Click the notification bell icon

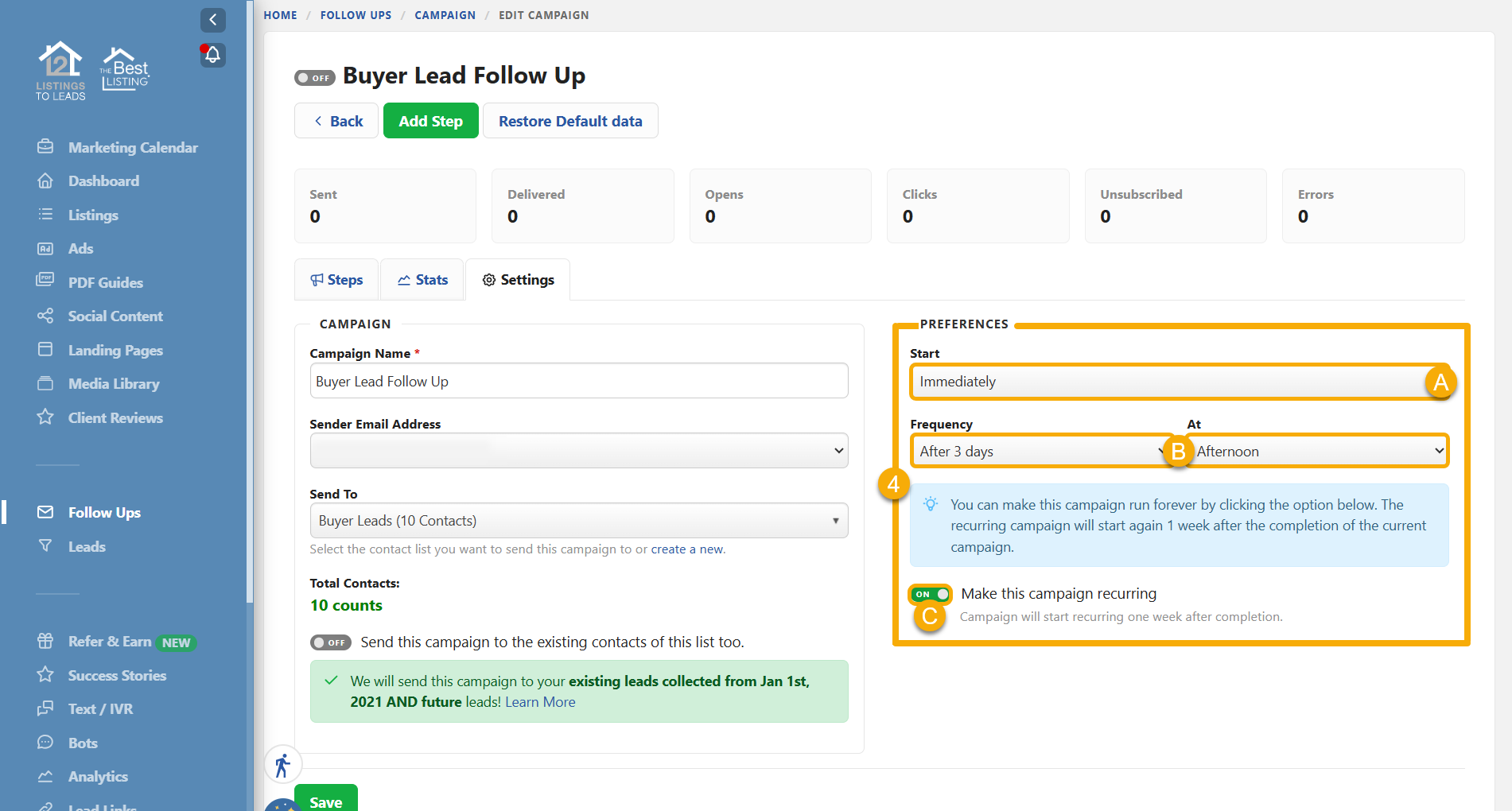click(212, 55)
